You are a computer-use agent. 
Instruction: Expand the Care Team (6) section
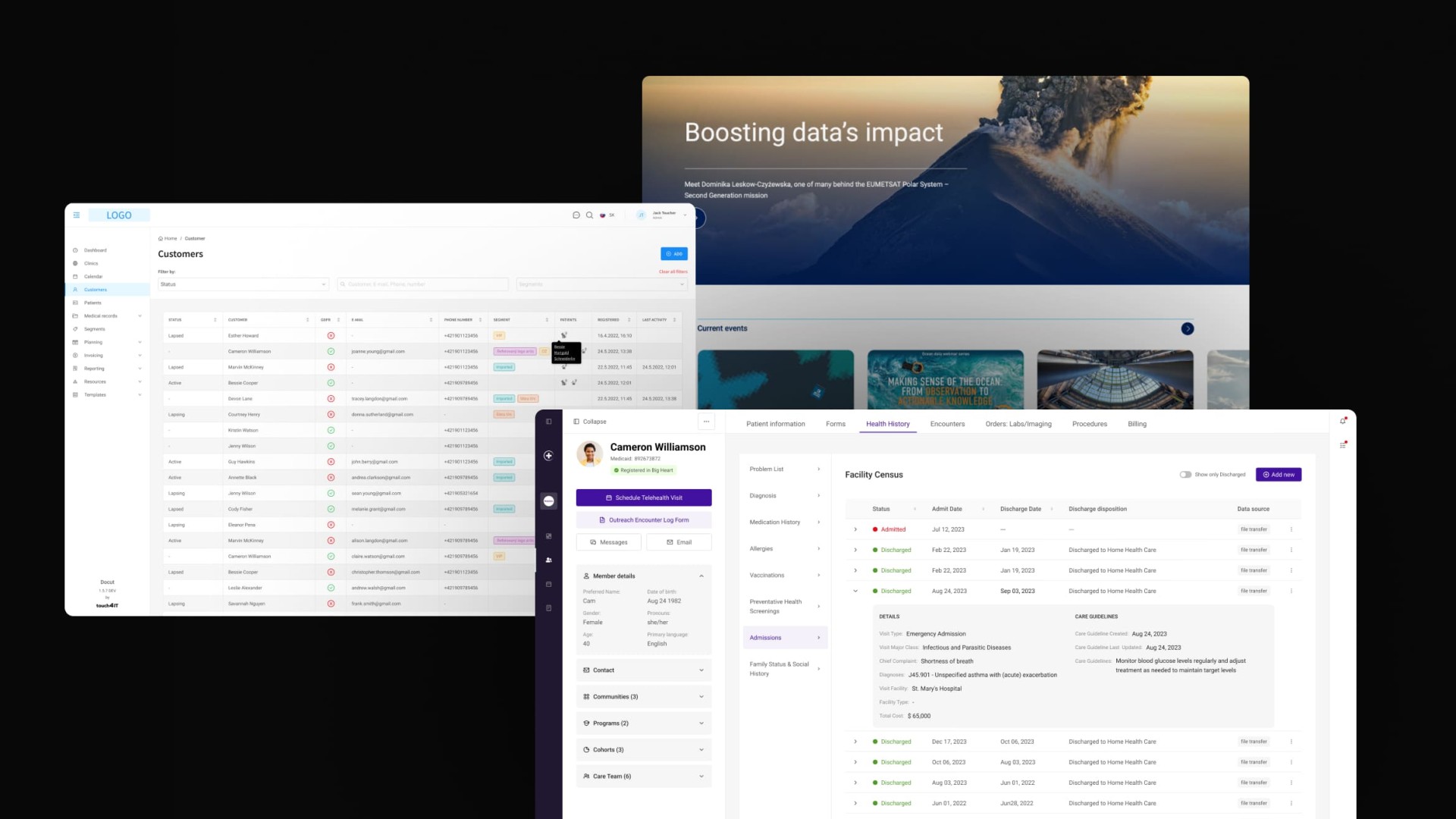click(x=643, y=776)
